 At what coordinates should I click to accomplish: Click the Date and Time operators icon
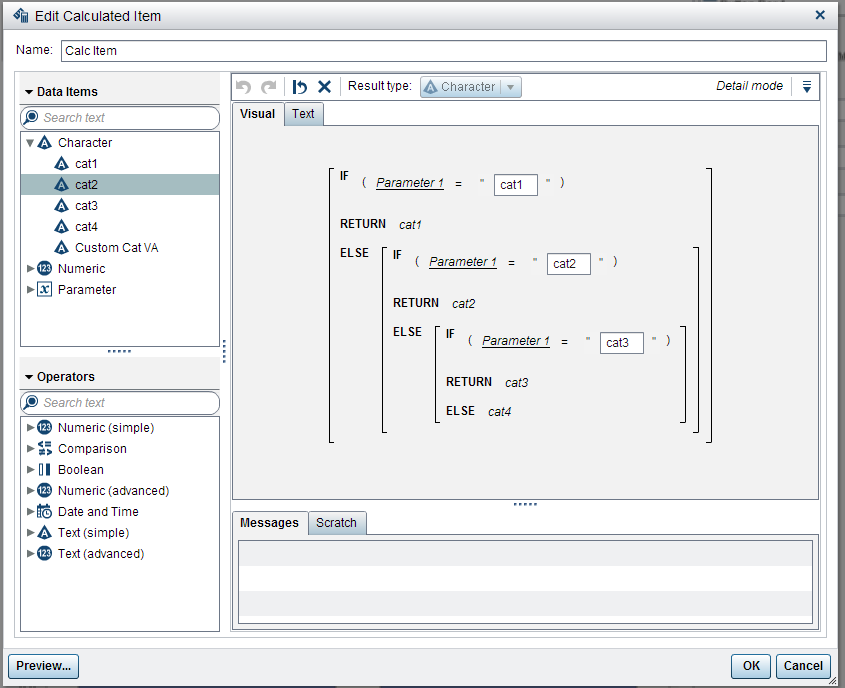pyautogui.click(x=44, y=512)
